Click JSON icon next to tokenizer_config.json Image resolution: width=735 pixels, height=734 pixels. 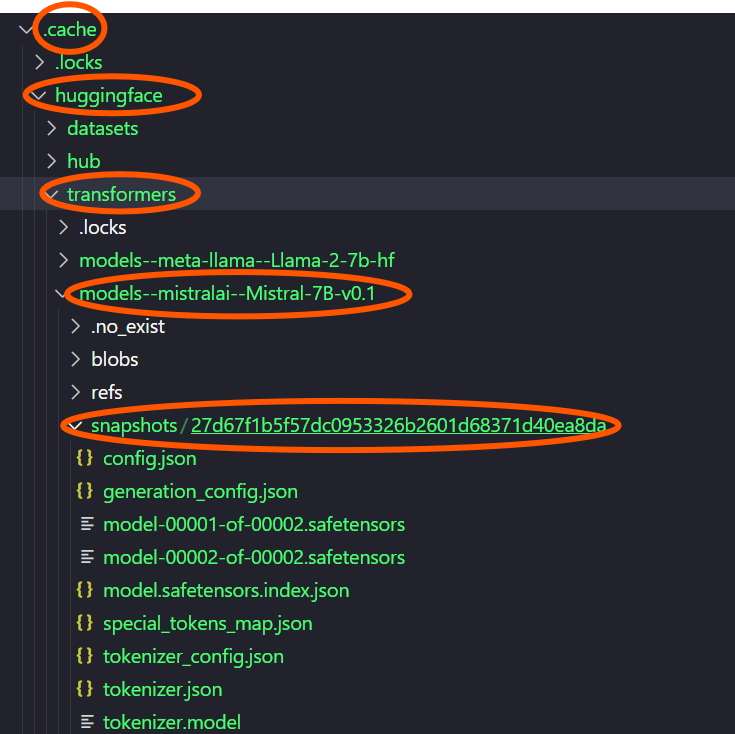pos(85,656)
